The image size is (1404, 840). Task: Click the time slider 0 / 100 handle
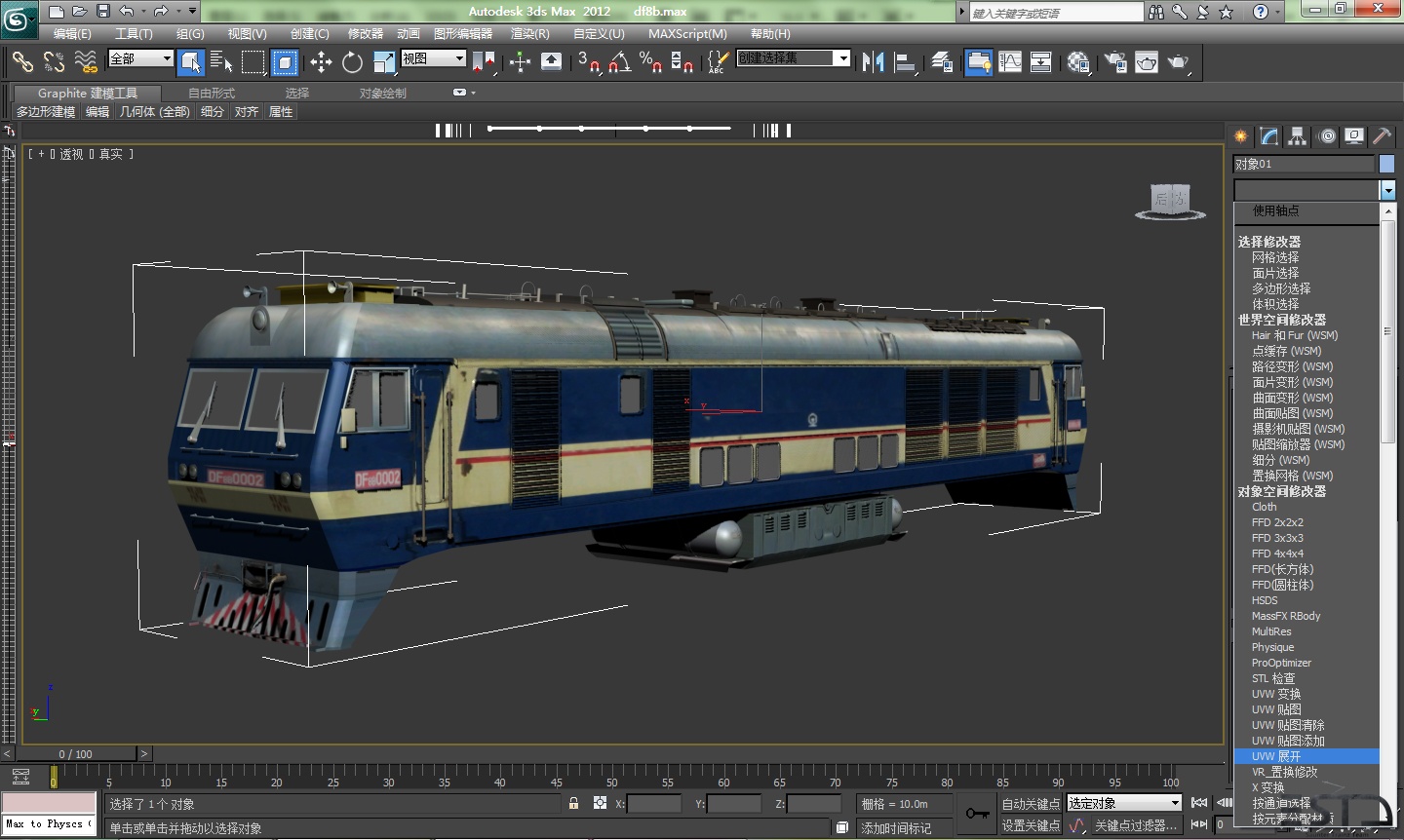coord(76,754)
